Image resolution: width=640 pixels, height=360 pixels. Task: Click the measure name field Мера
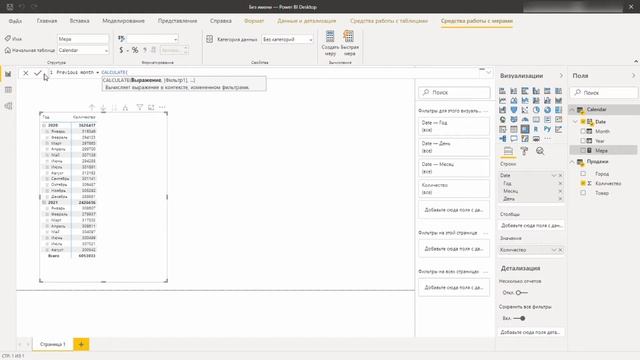pos(83,39)
